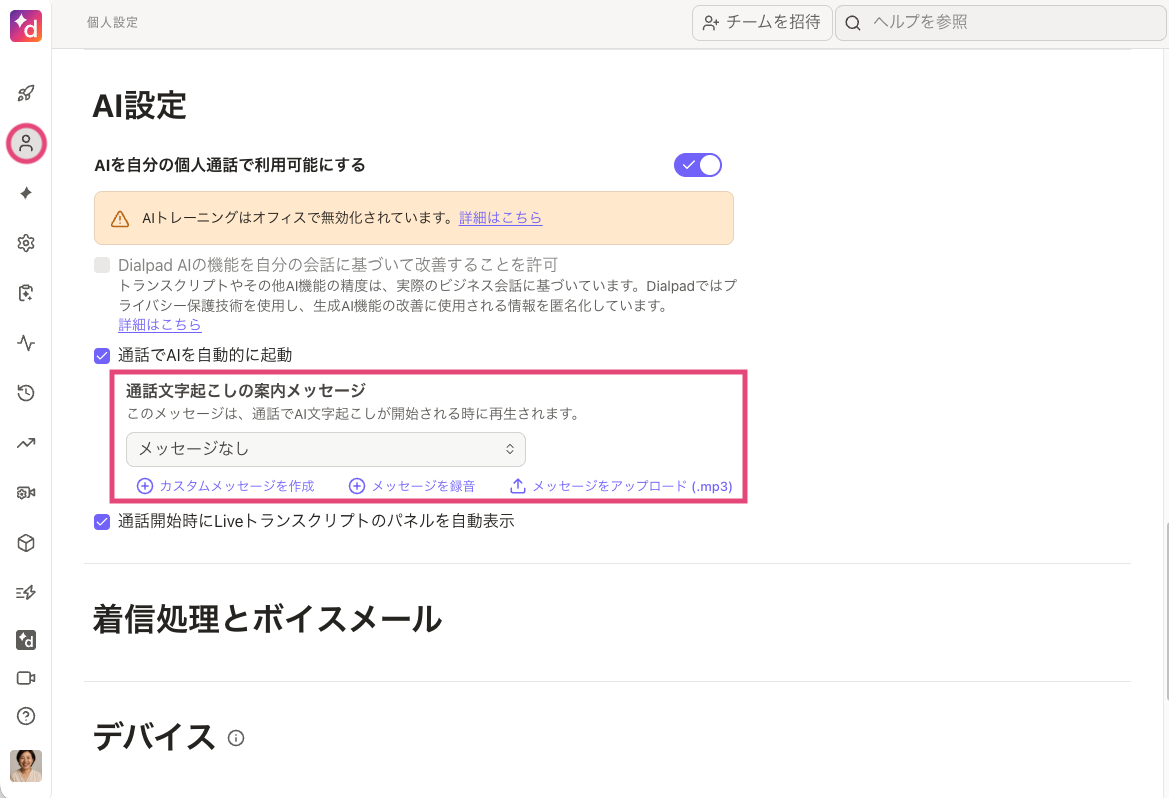Click the Dialpad logo icon
1169x798 pixels.
[x=26, y=26]
